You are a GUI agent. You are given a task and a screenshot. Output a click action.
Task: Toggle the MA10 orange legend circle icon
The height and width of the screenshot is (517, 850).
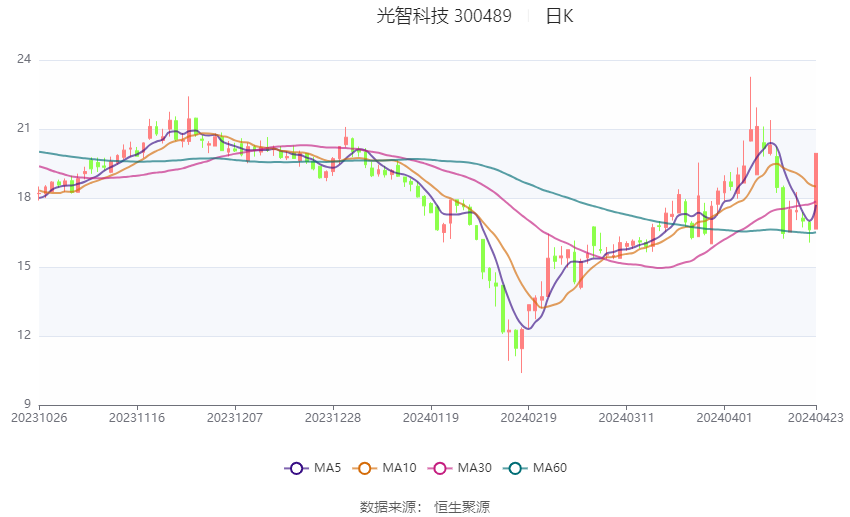[364, 468]
